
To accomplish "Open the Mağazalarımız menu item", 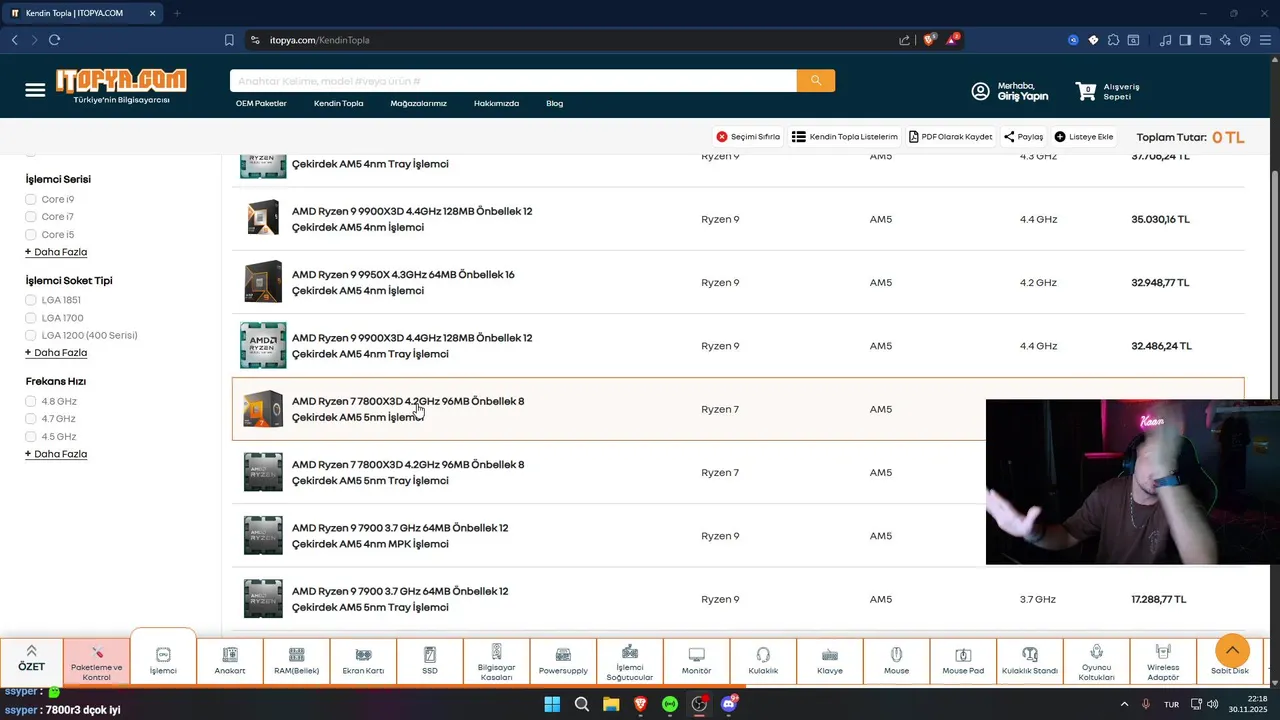I will click(x=418, y=103).
